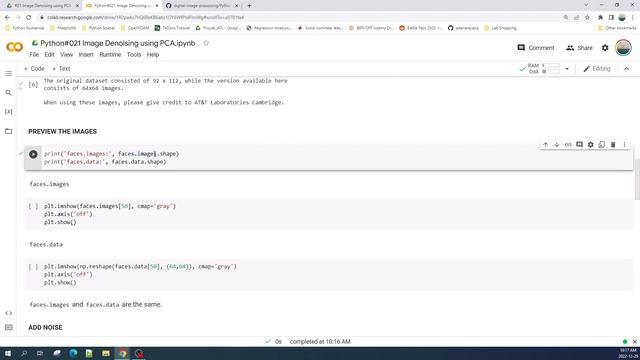640x360 pixels.
Task: Rename notebook title field
Action: click(x=118, y=43)
